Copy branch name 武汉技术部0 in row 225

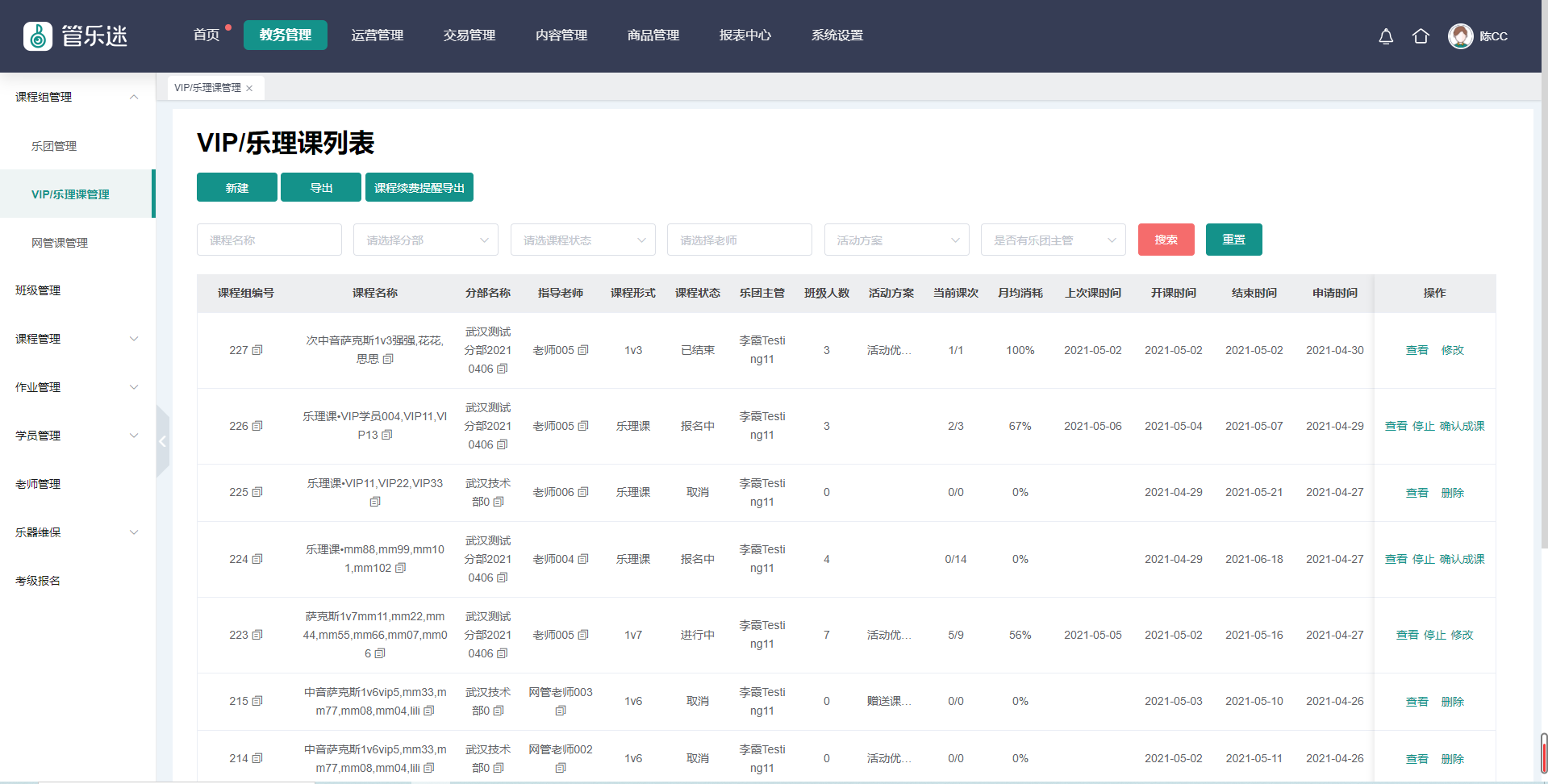point(499,502)
